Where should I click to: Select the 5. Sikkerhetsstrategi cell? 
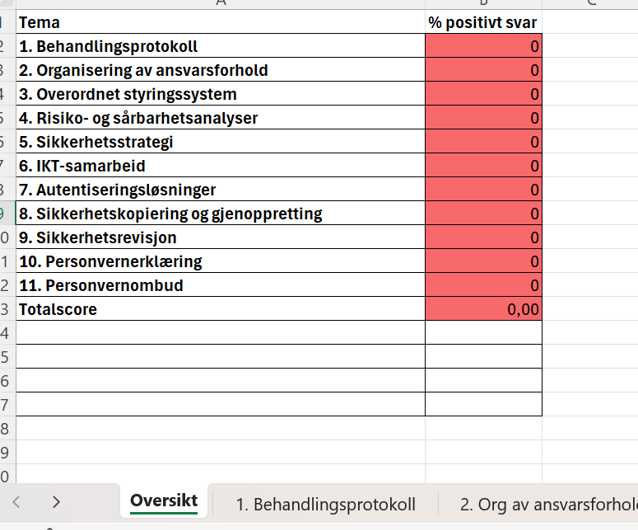click(x=221, y=142)
